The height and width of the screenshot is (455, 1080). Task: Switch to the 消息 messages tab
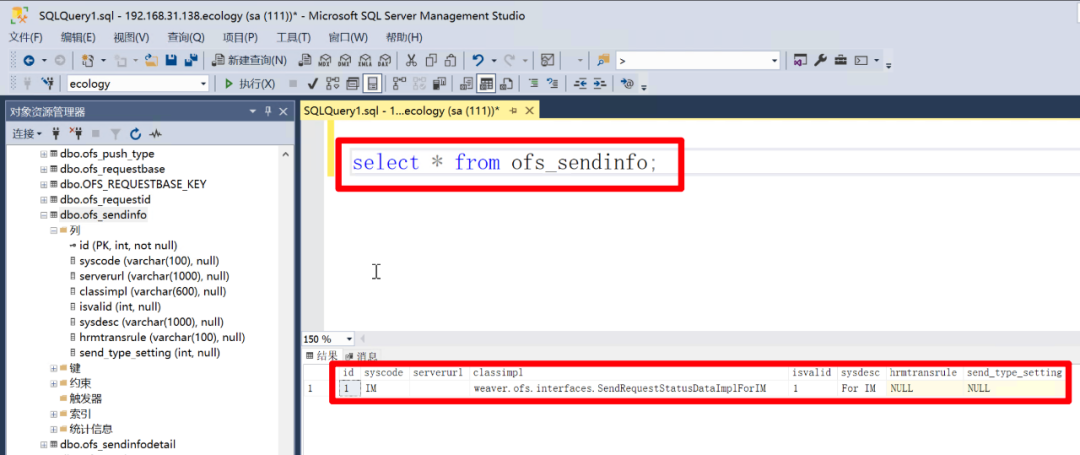click(362, 356)
